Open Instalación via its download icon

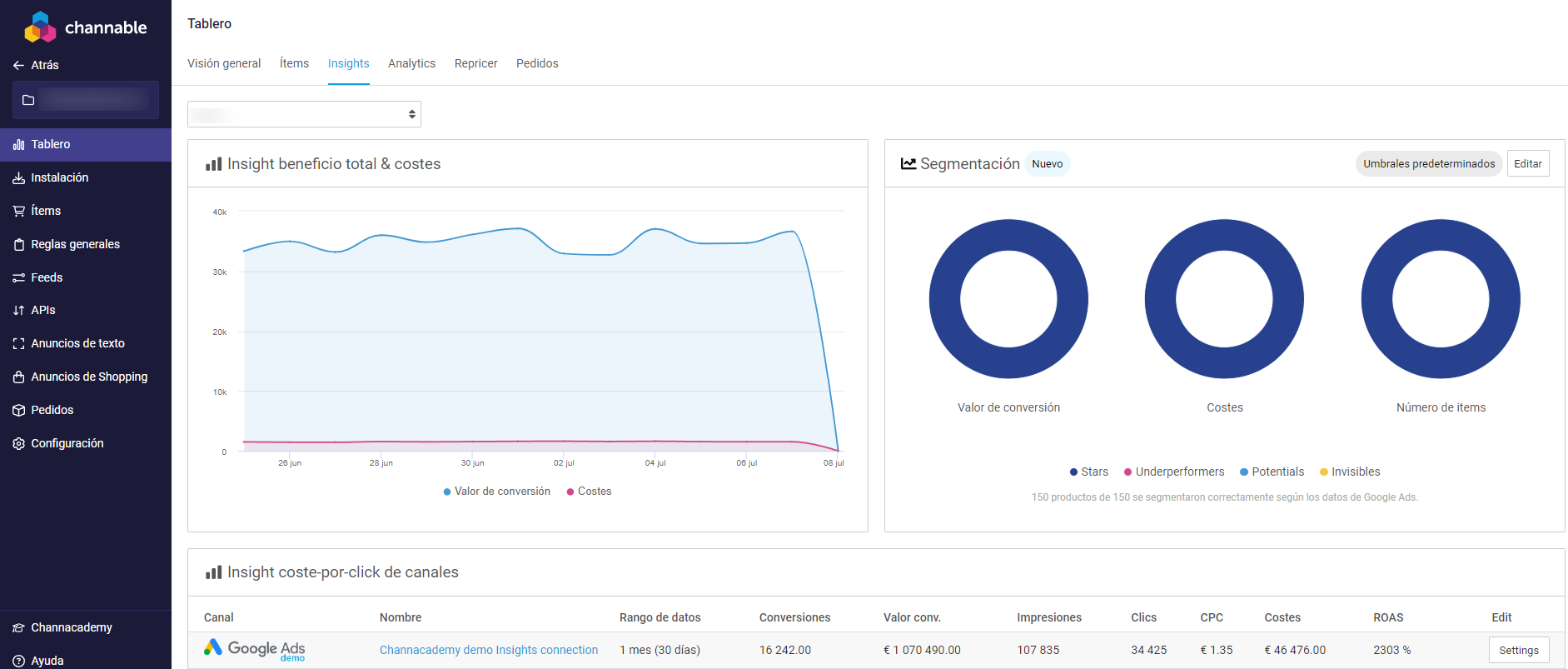[x=18, y=177]
